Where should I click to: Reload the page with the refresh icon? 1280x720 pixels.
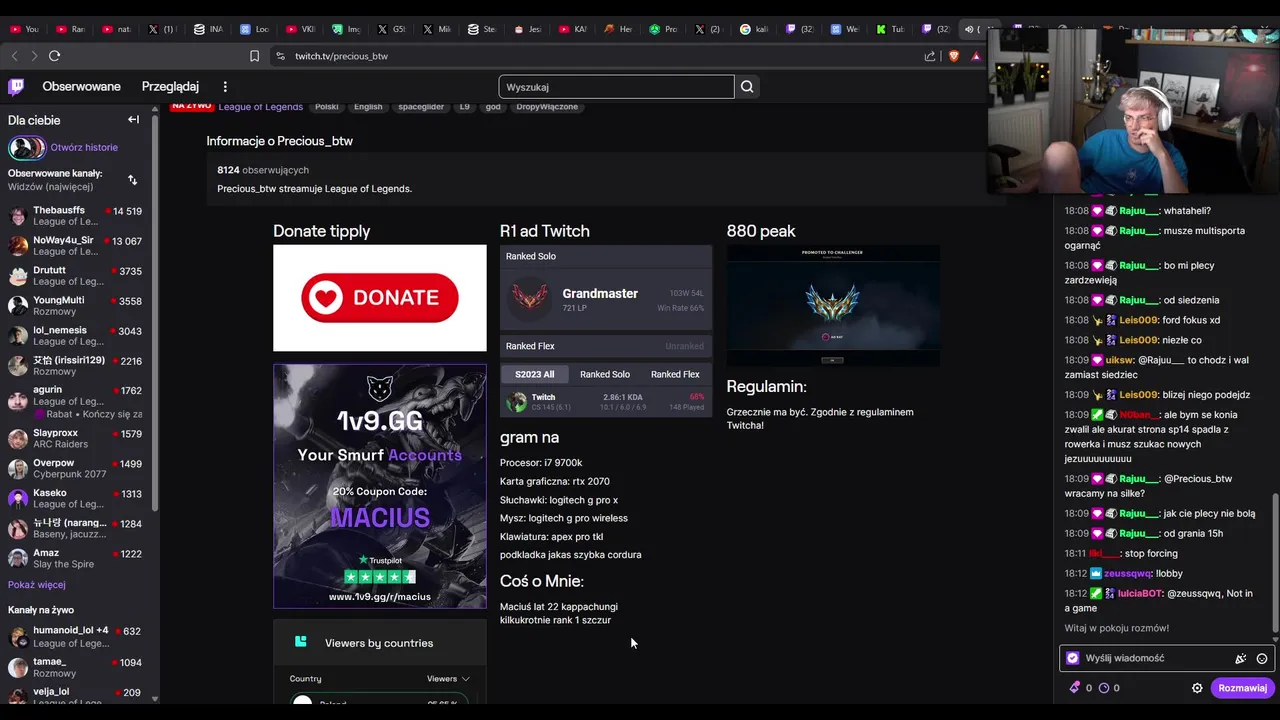(x=54, y=56)
